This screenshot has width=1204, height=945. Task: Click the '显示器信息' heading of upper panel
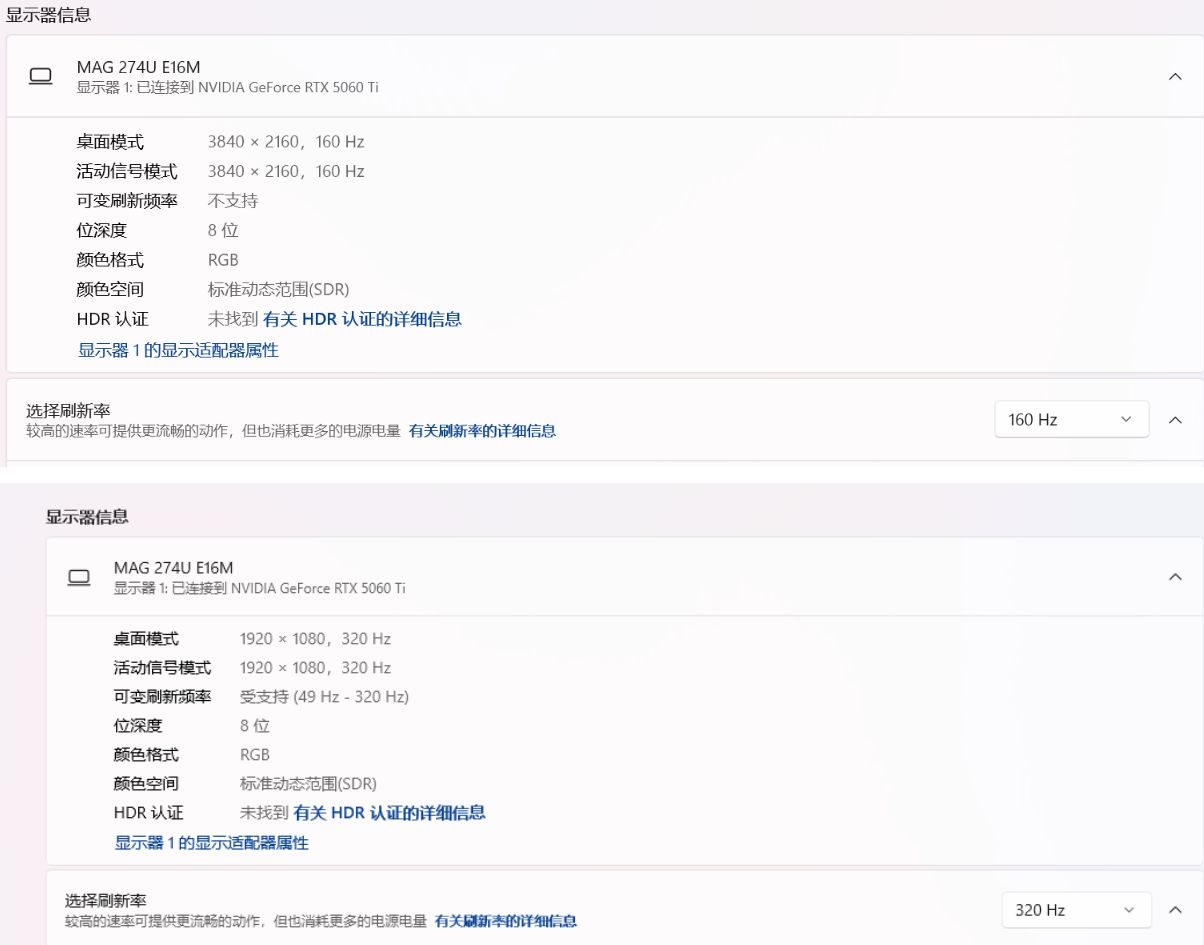click(48, 15)
